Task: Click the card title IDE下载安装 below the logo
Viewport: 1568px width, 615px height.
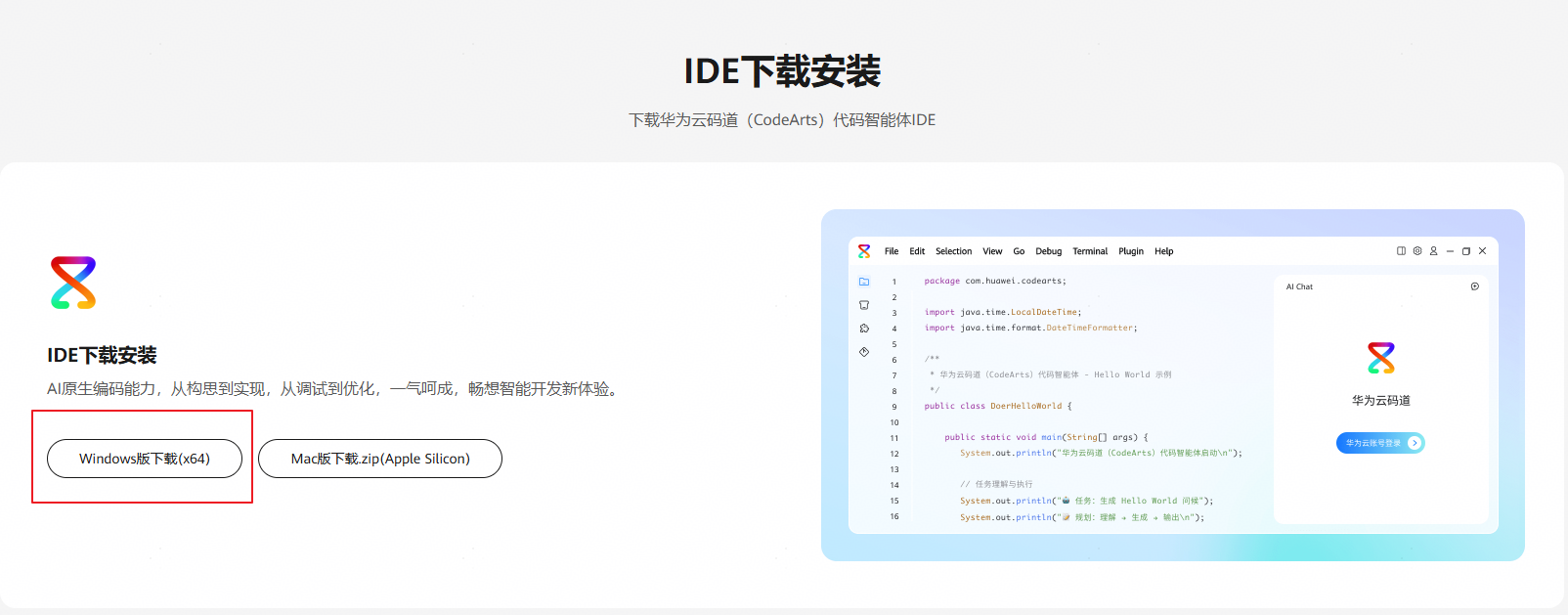Action: [x=102, y=355]
